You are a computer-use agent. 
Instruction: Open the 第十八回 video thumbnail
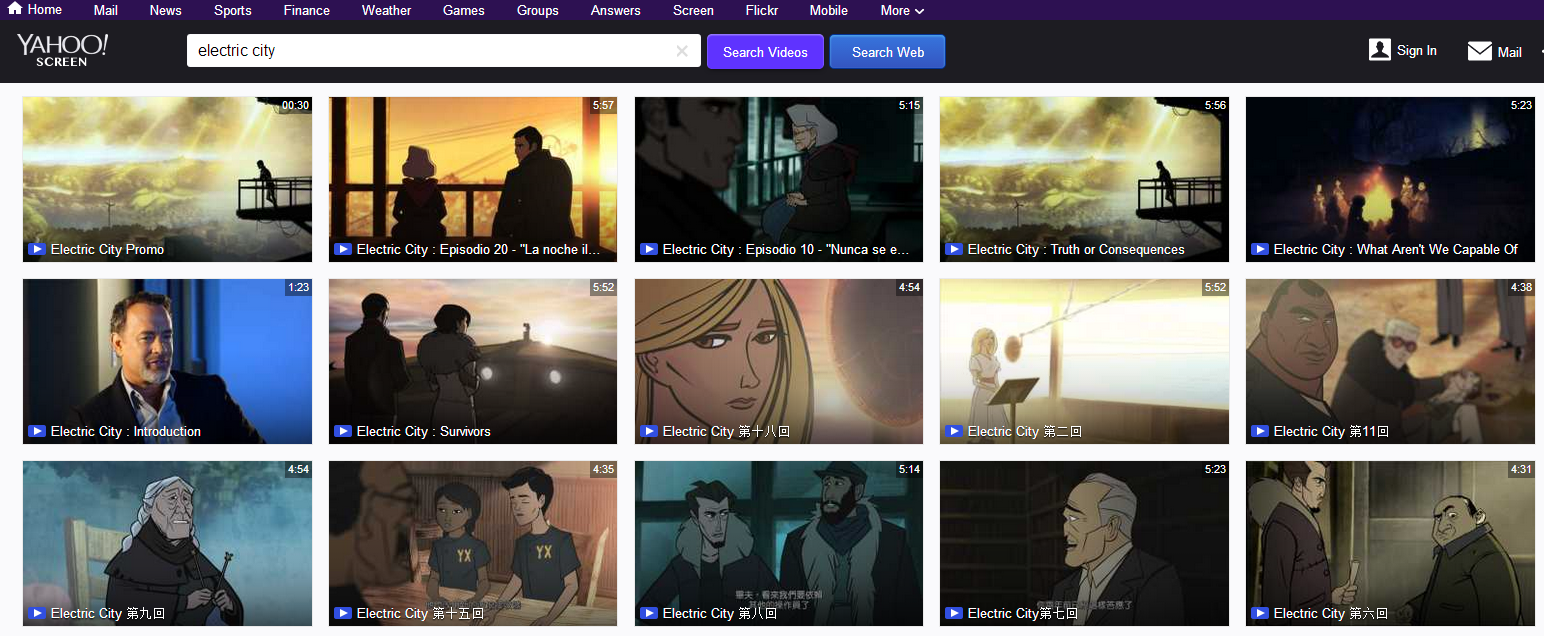779,361
